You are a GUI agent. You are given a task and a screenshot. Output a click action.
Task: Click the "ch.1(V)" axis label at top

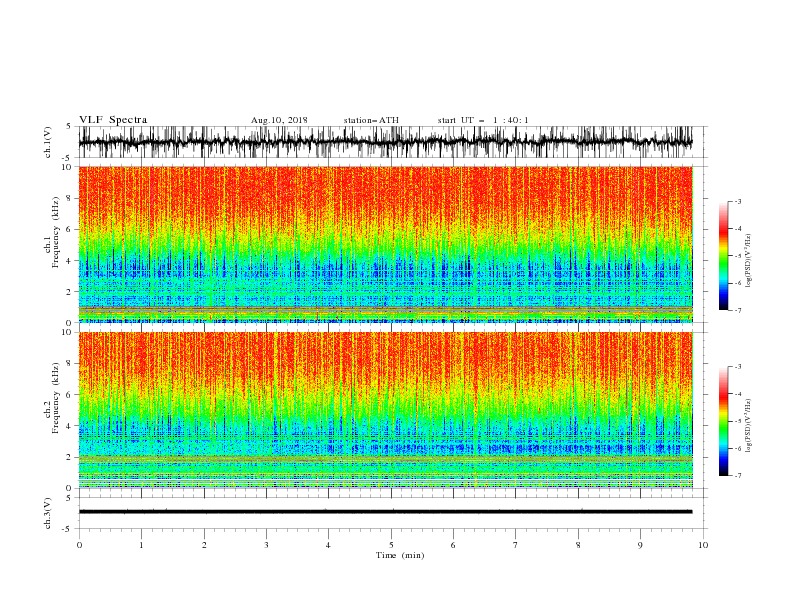48,142
